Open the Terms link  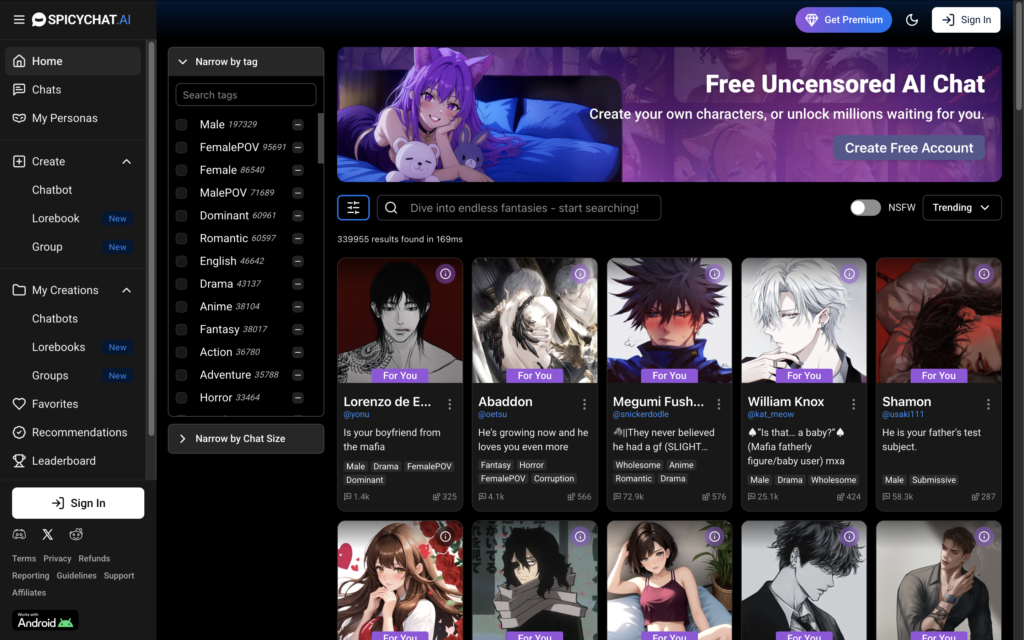24,558
